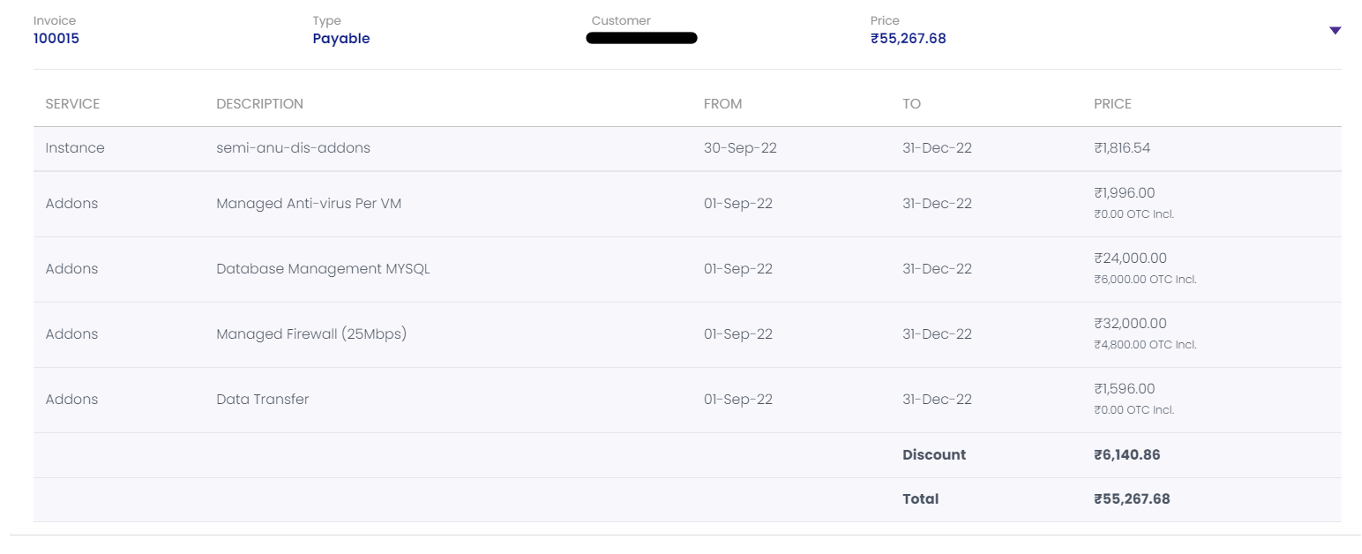Select the Data Transfer addon row

click(263, 399)
